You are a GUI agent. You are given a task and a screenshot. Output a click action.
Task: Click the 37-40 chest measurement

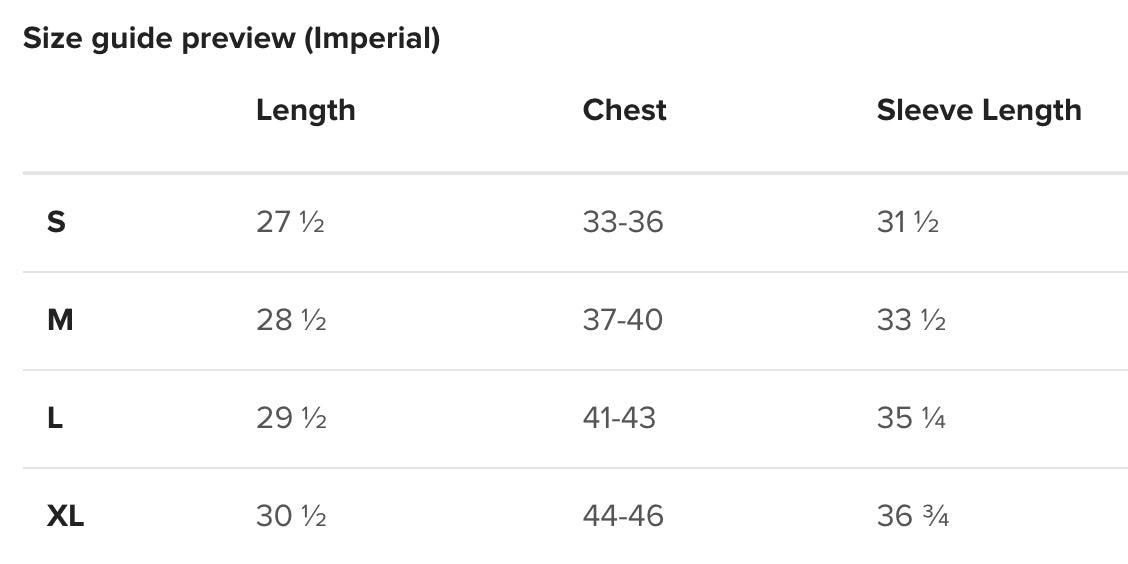[x=622, y=320]
